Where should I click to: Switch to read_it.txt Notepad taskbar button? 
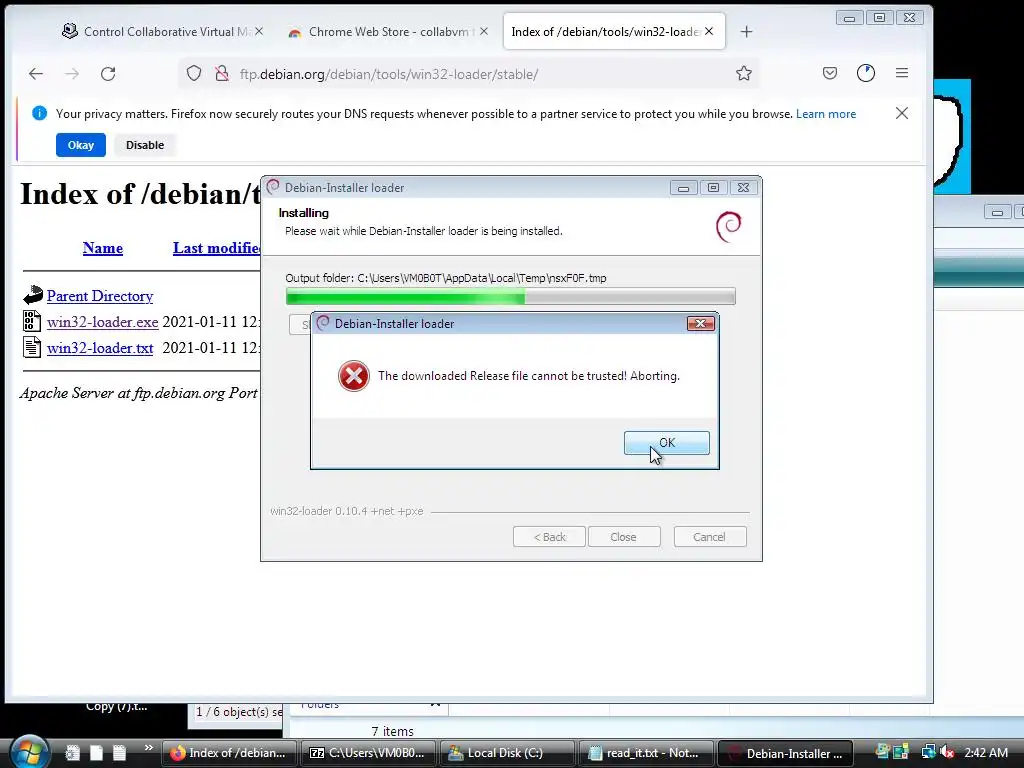click(647, 753)
